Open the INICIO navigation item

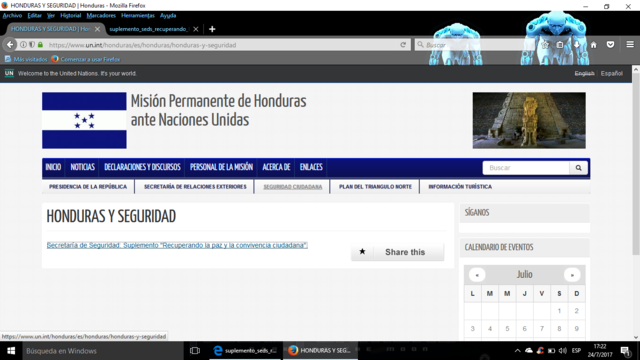click(x=53, y=167)
